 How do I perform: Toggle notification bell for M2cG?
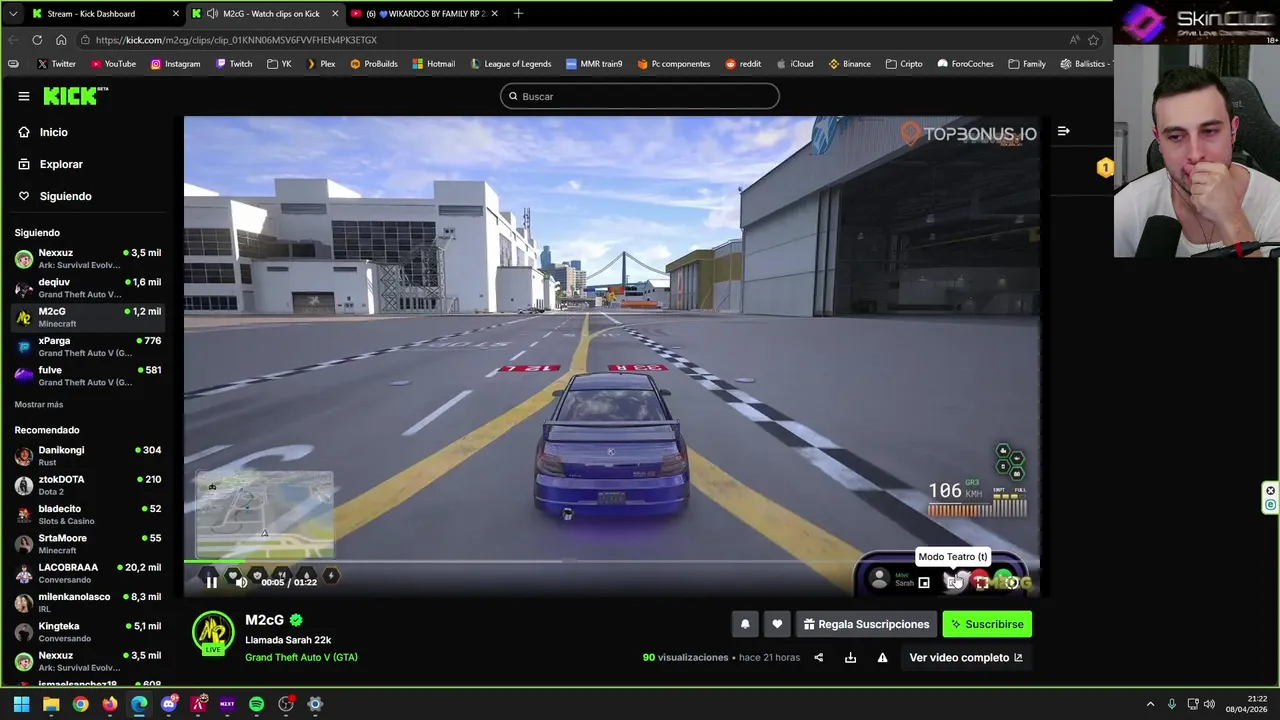(745, 624)
